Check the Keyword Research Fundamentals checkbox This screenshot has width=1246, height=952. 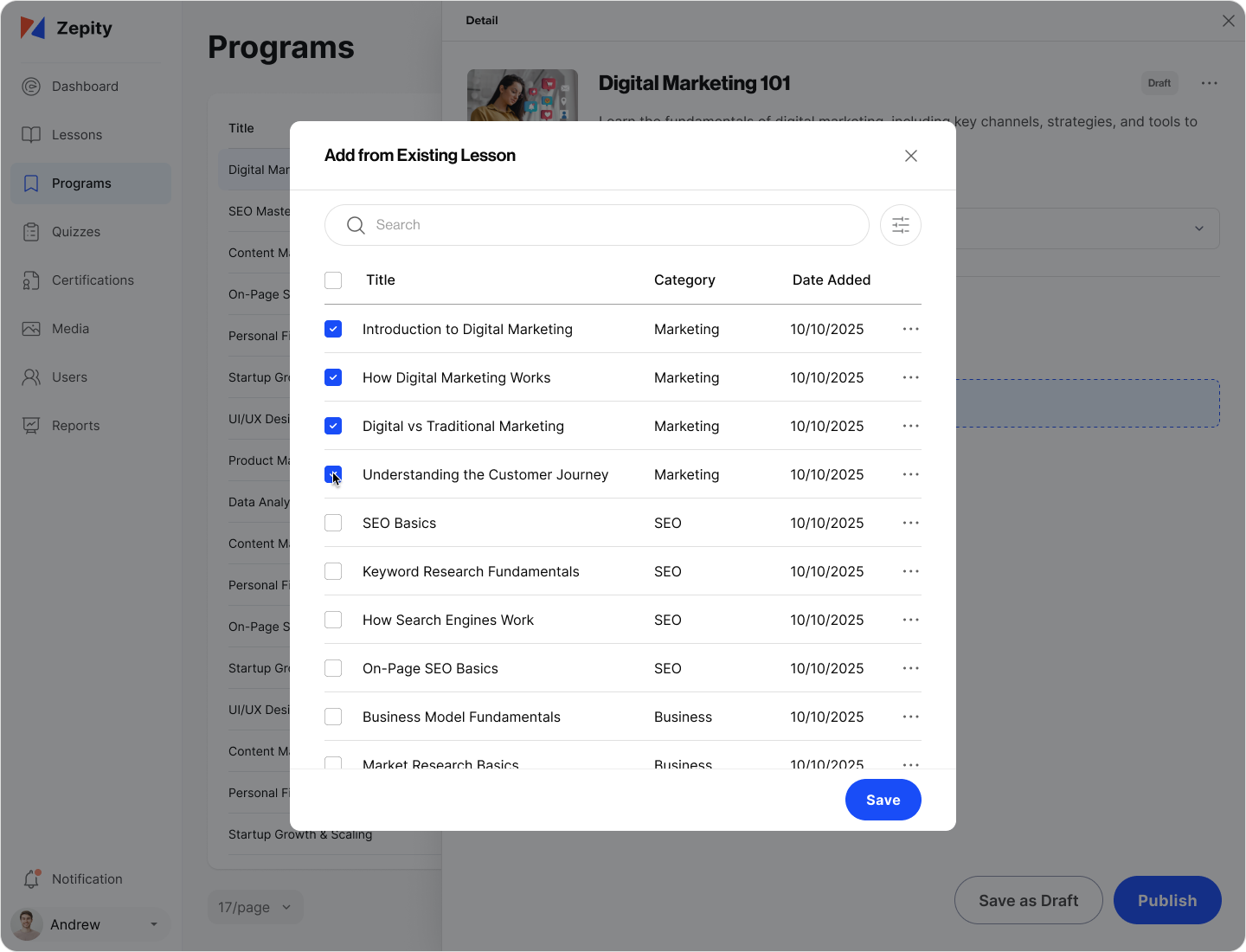(x=333, y=571)
